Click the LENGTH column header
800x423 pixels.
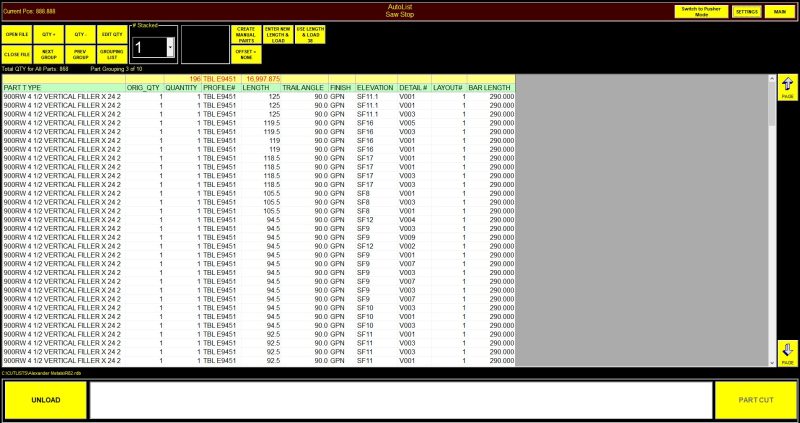coord(255,88)
